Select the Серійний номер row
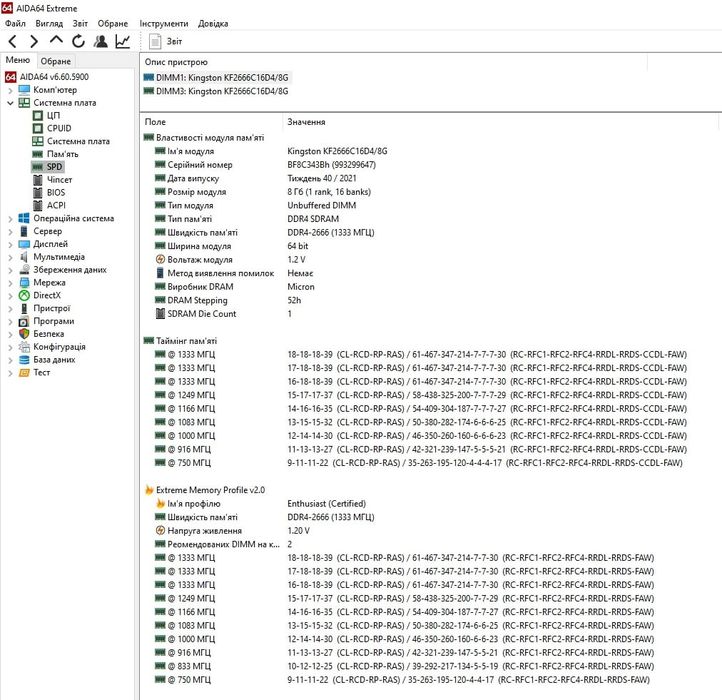The width and height of the screenshot is (722, 700). pyautogui.click(x=265, y=165)
